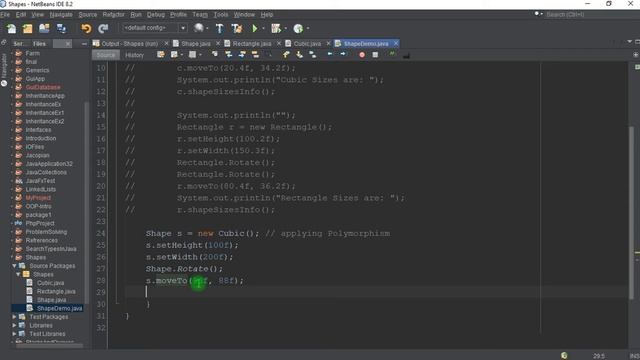Select the History view button
The width and height of the screenshot is (640, 360).
tap(134, 55)
